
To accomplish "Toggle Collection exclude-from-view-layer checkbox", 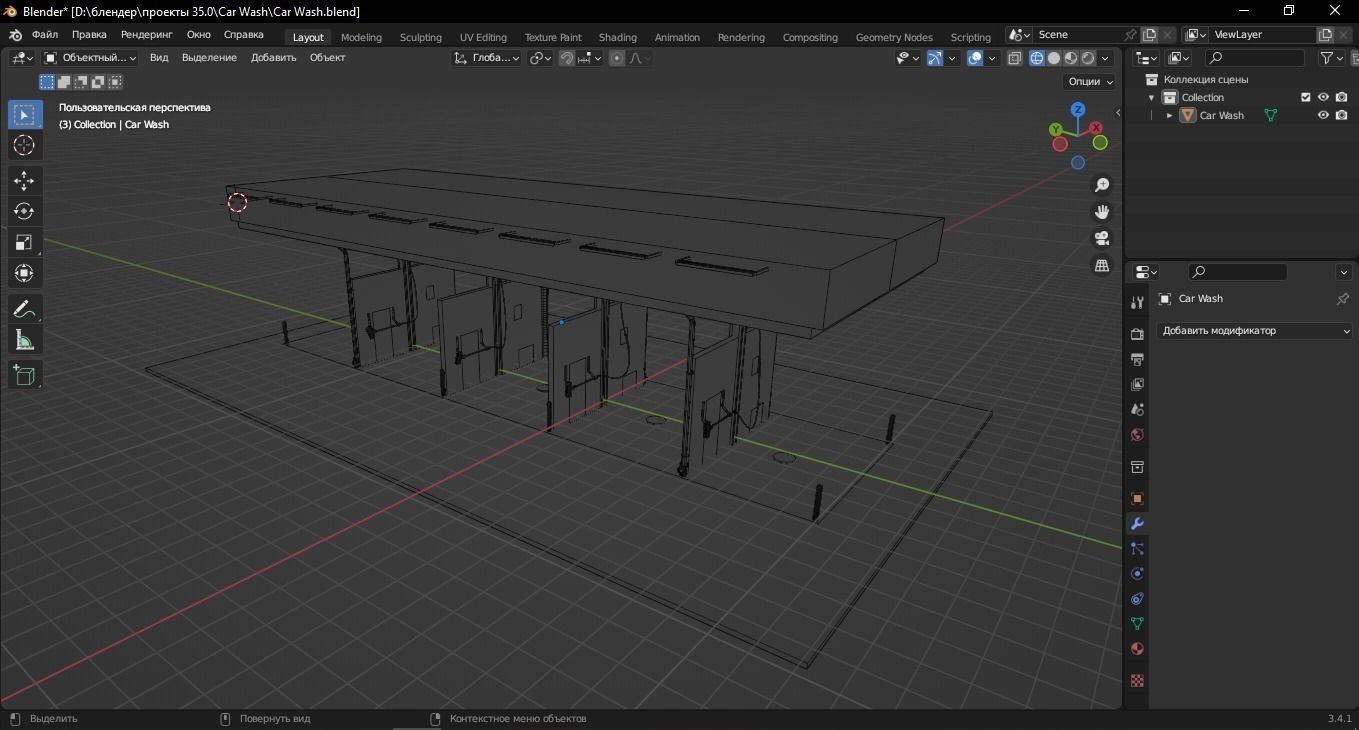I will 1305,97.
